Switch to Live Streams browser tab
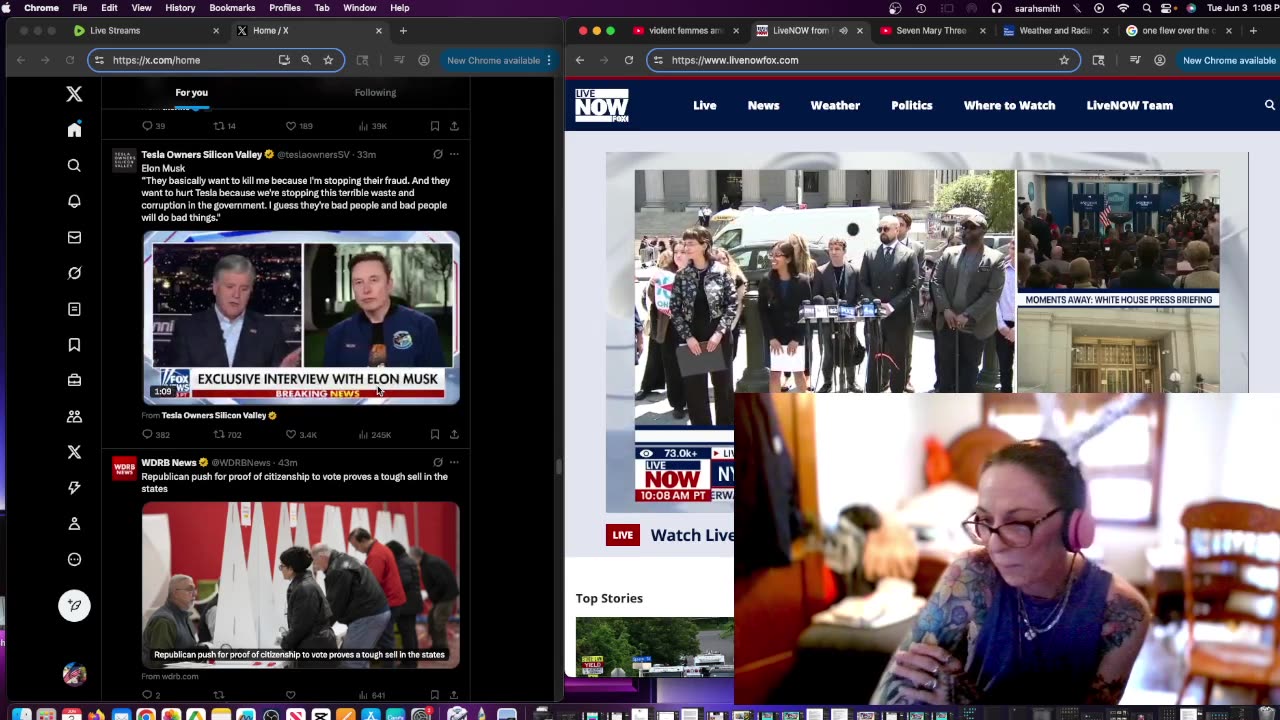The height and width of the screenshot is (720, 1280). tap(146, 31)
